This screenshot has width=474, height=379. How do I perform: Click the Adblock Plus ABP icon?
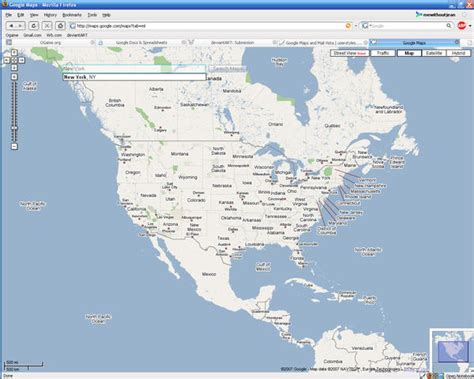coord(462,26)
